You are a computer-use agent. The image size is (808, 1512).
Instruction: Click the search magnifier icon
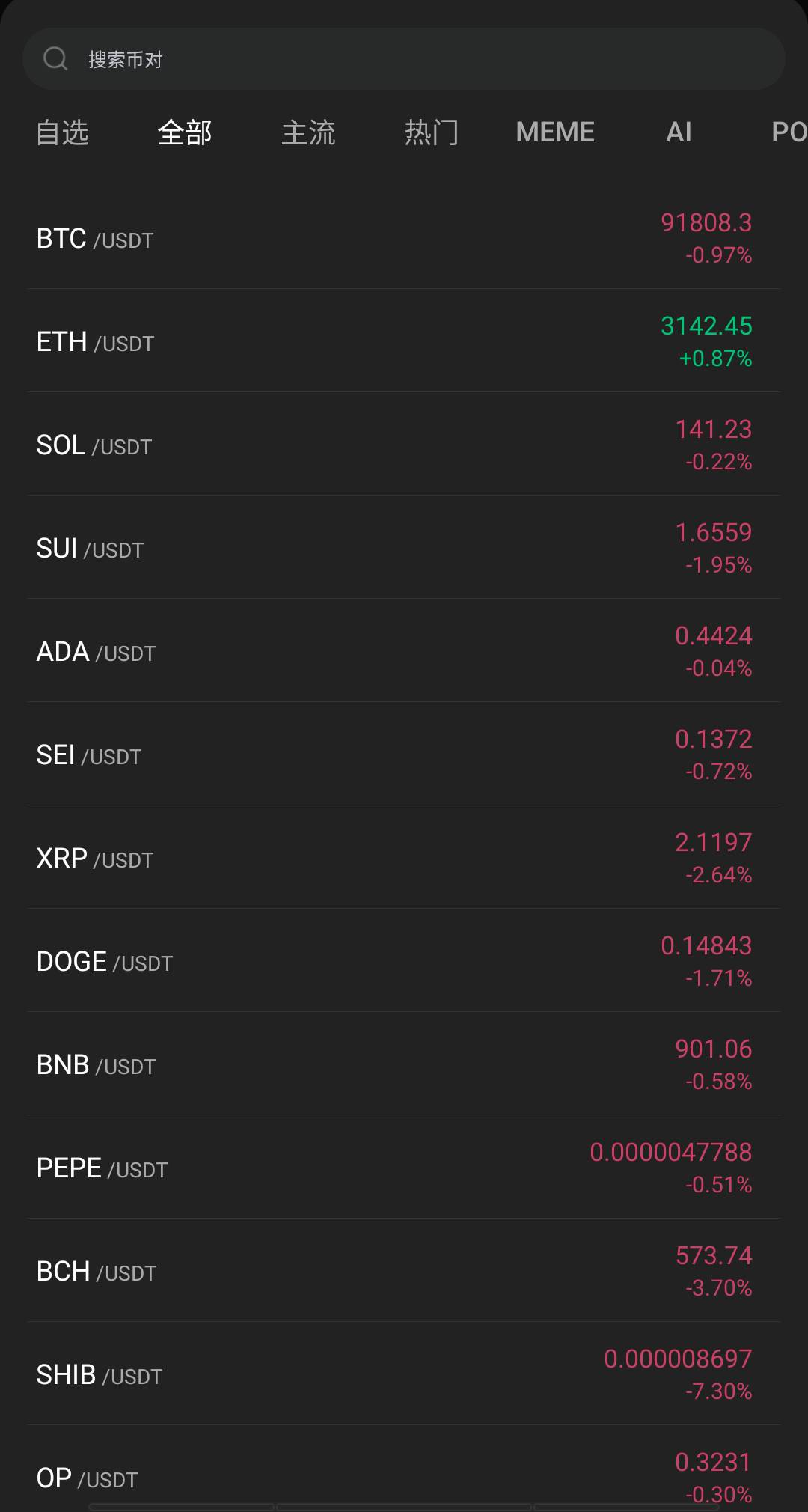(55, 58)
